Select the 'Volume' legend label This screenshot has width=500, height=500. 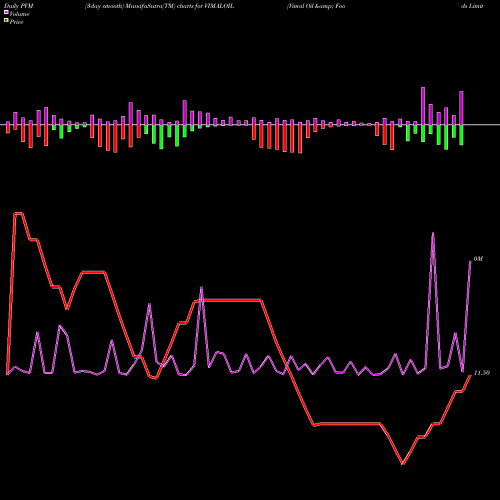[x=19, y=14]
